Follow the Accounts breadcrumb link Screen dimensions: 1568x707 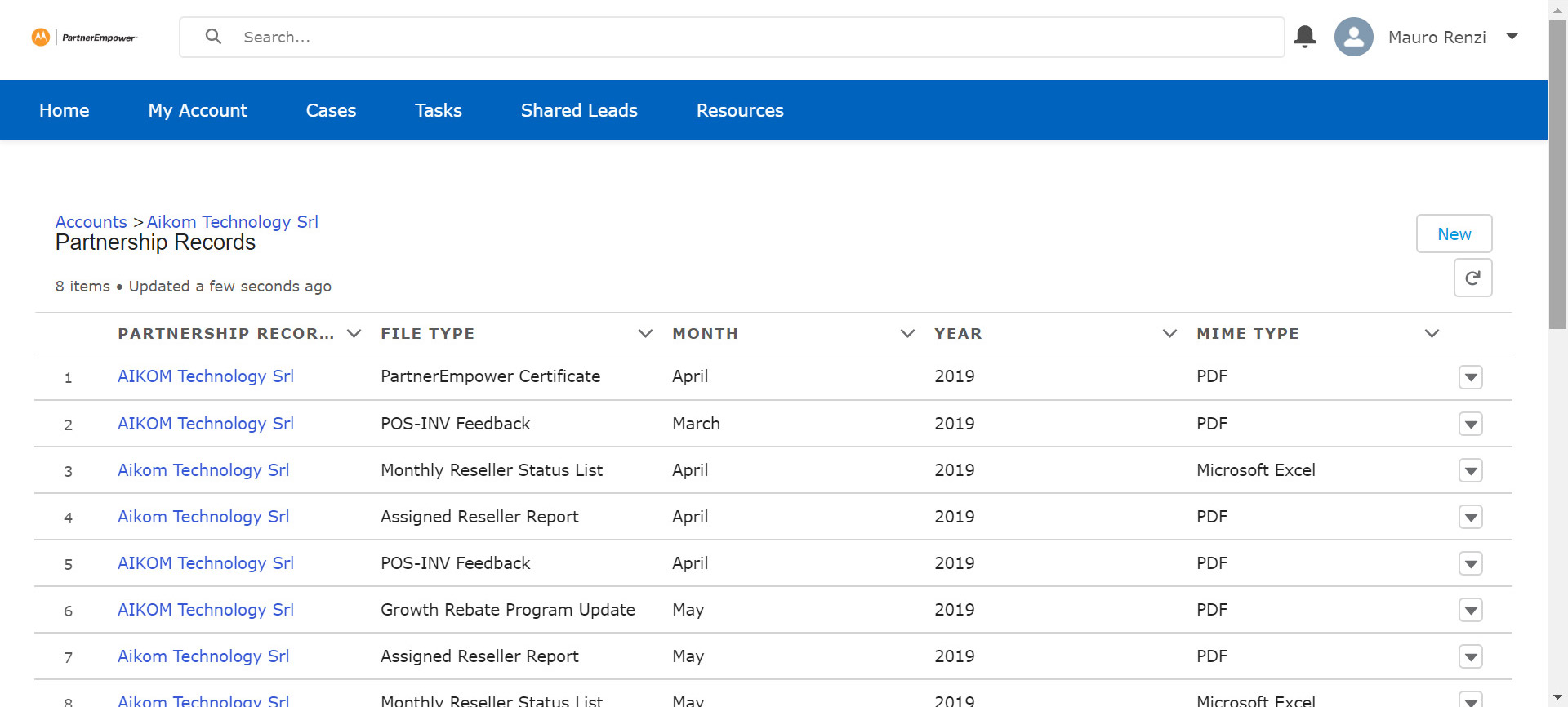pos(91,222)
